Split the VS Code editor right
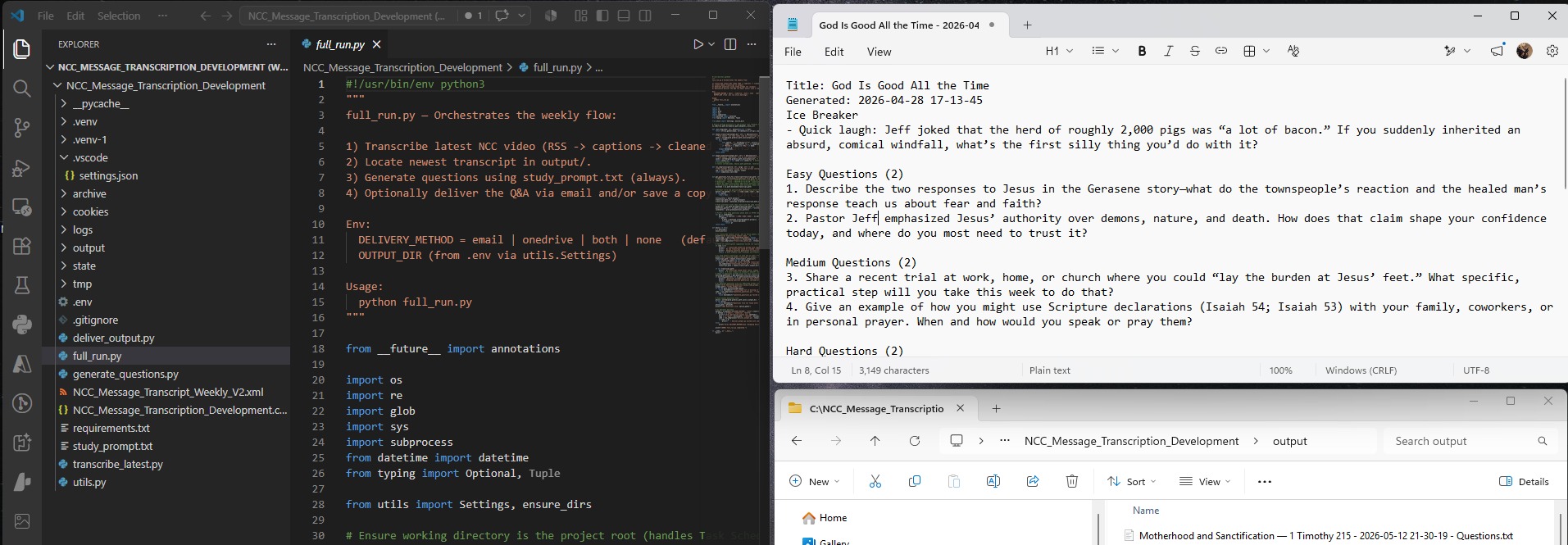Viewport: 1568px width, 545px height. pos(730,44)
